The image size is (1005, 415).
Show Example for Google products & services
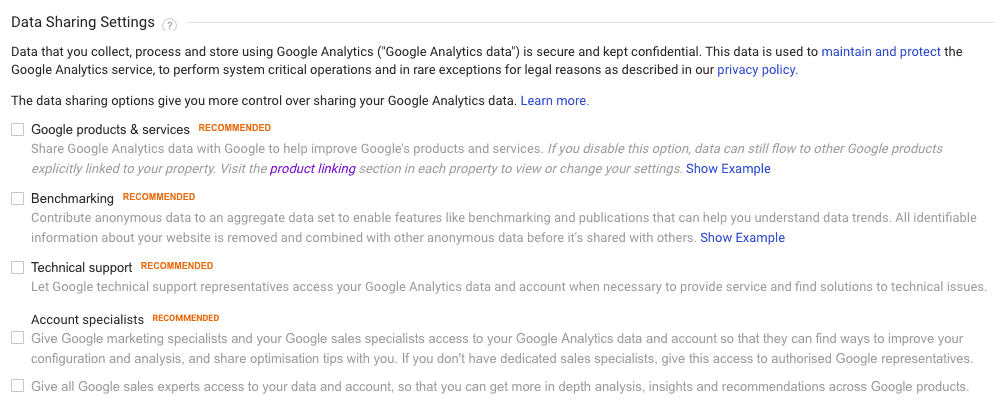pos(728,169)
